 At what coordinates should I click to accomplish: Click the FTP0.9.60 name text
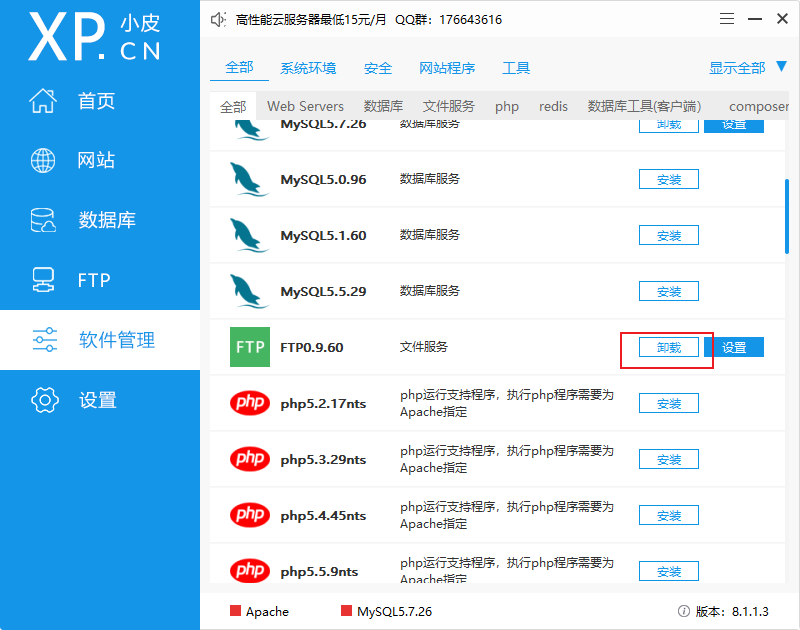click(x=312, y=347)
